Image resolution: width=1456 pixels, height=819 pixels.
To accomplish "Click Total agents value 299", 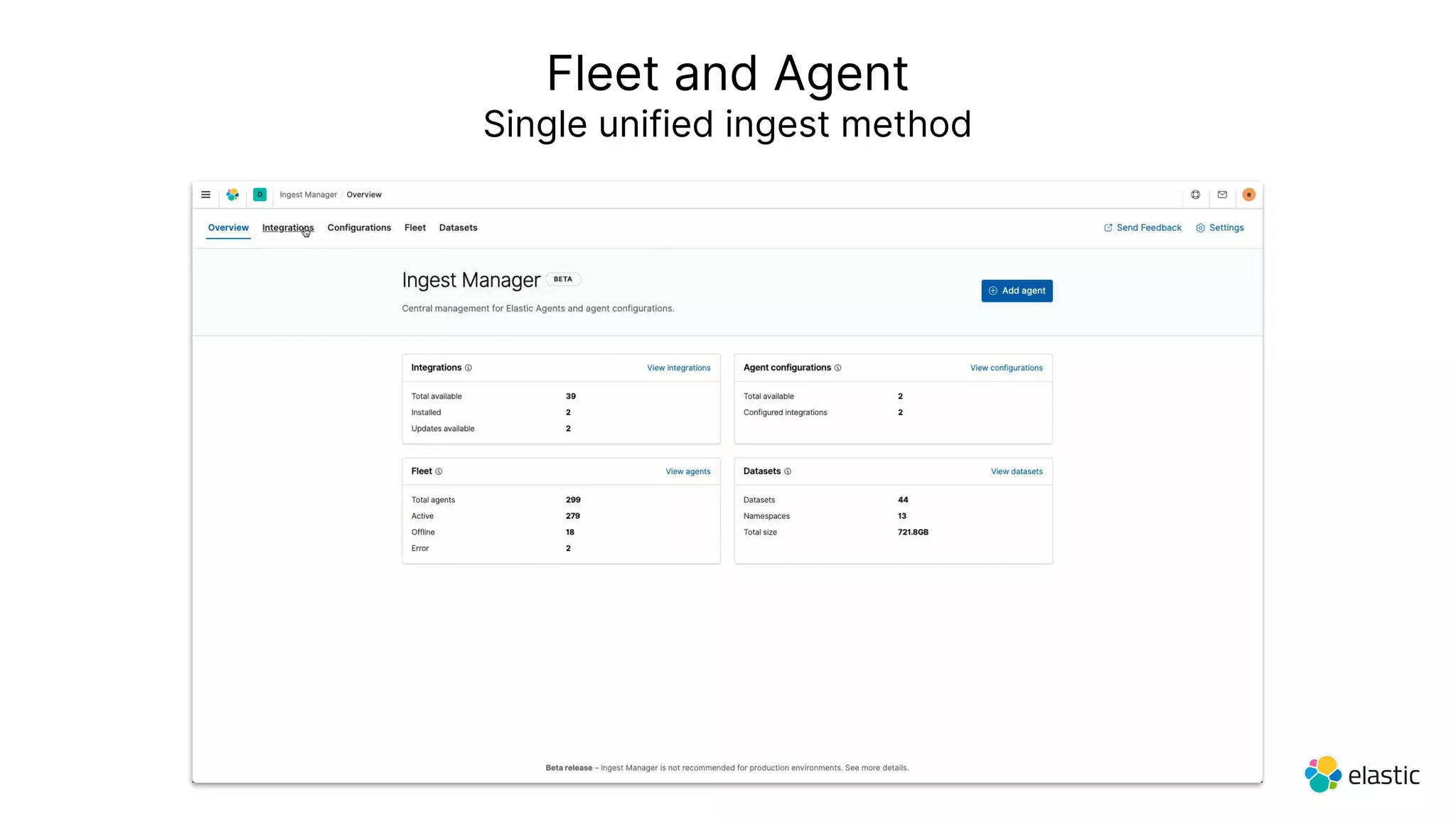I will (x=573, y=500).
